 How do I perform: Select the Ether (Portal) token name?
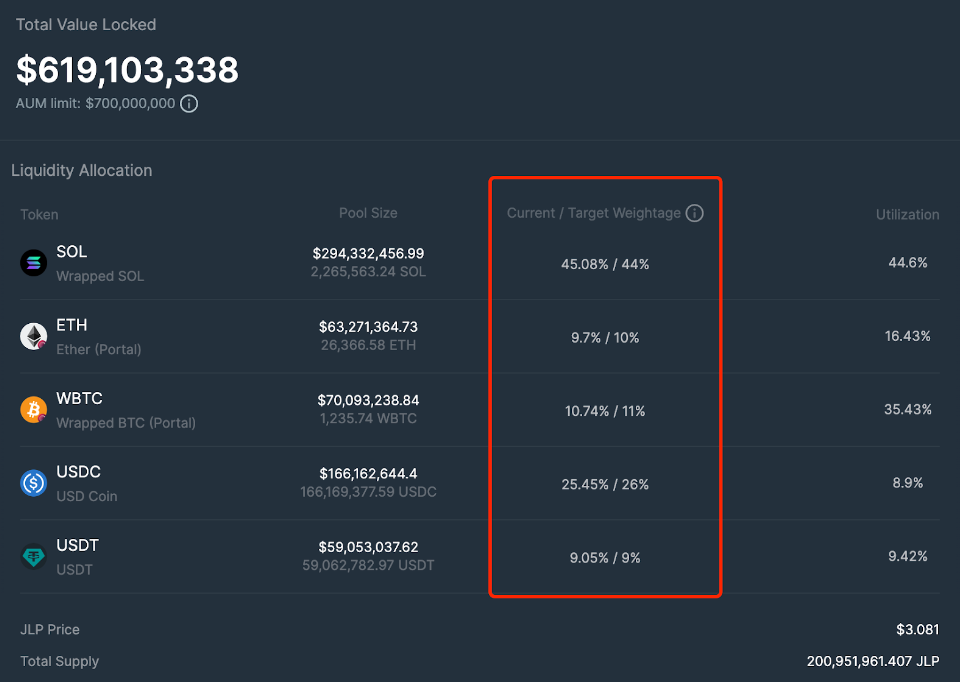[x=98, y=349]
